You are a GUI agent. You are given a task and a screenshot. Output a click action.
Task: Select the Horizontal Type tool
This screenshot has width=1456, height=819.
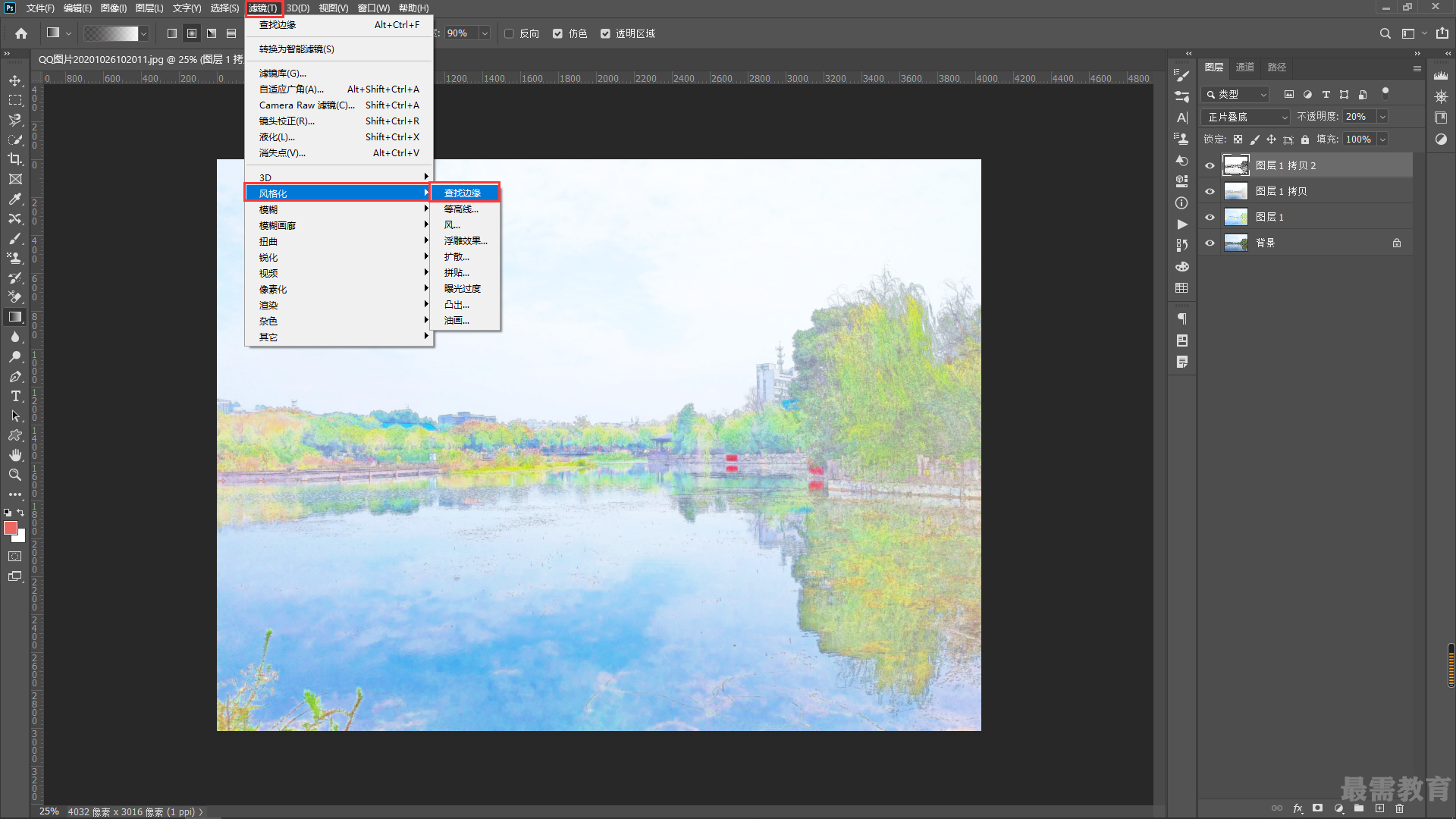[15, 396]
